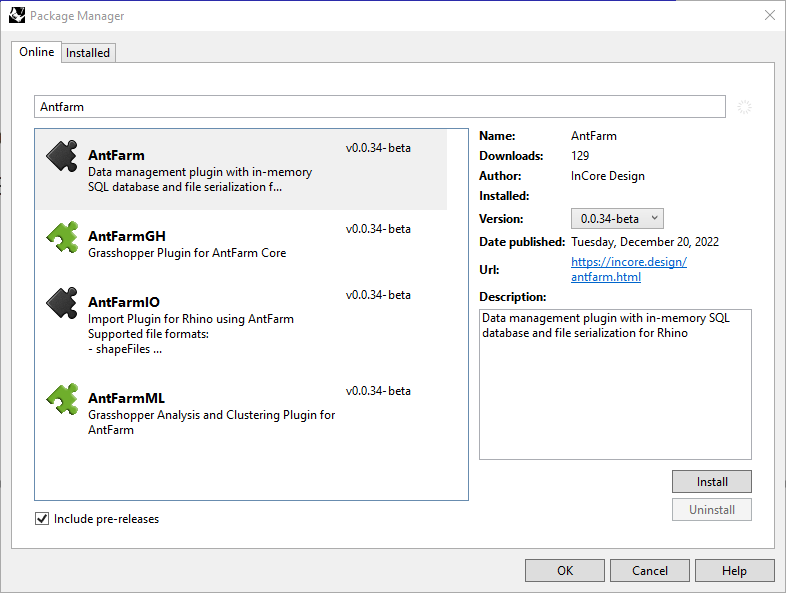Click AntFarmML's v0.0.34-beta version label

click(x=378, y=391)
